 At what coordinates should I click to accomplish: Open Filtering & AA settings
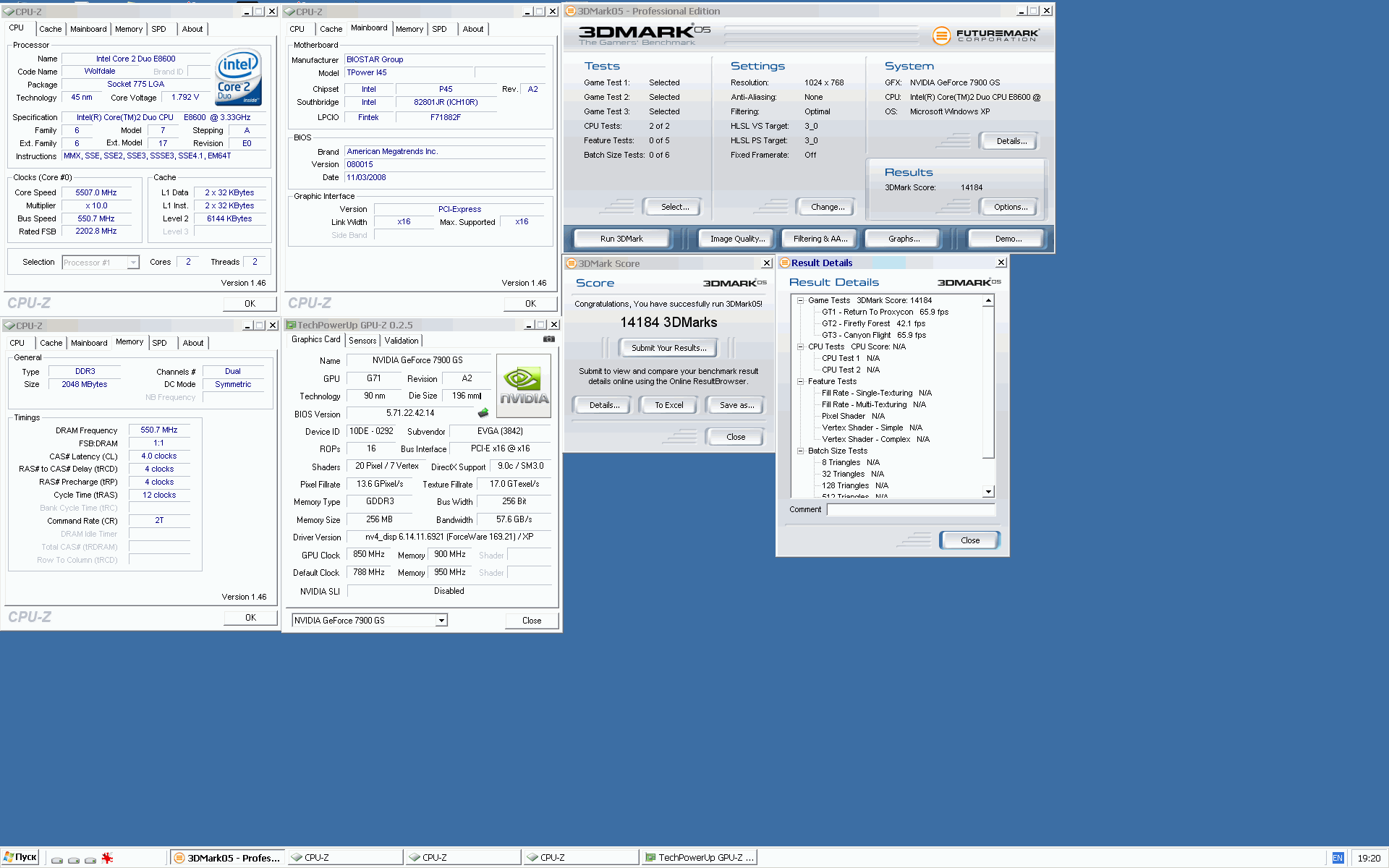[x=820, y=239]
